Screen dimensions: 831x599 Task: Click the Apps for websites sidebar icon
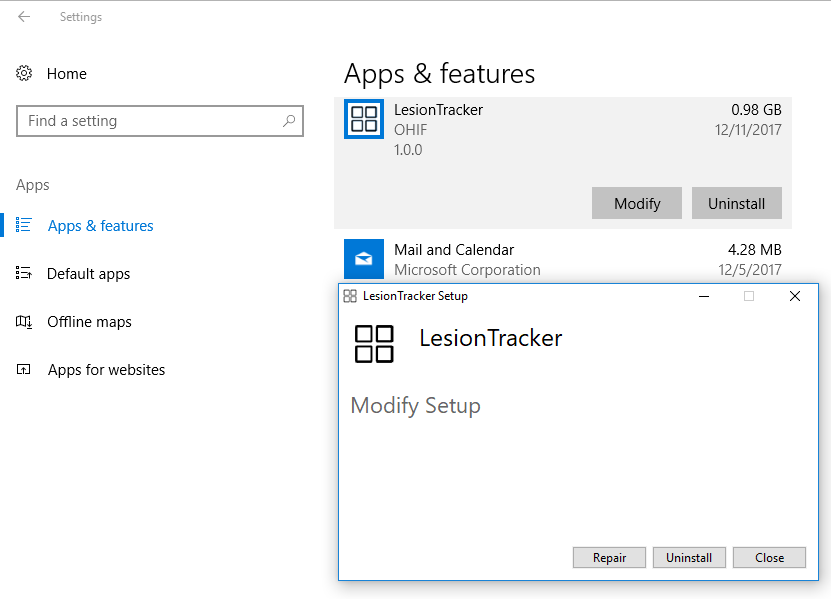click(25, 370)
